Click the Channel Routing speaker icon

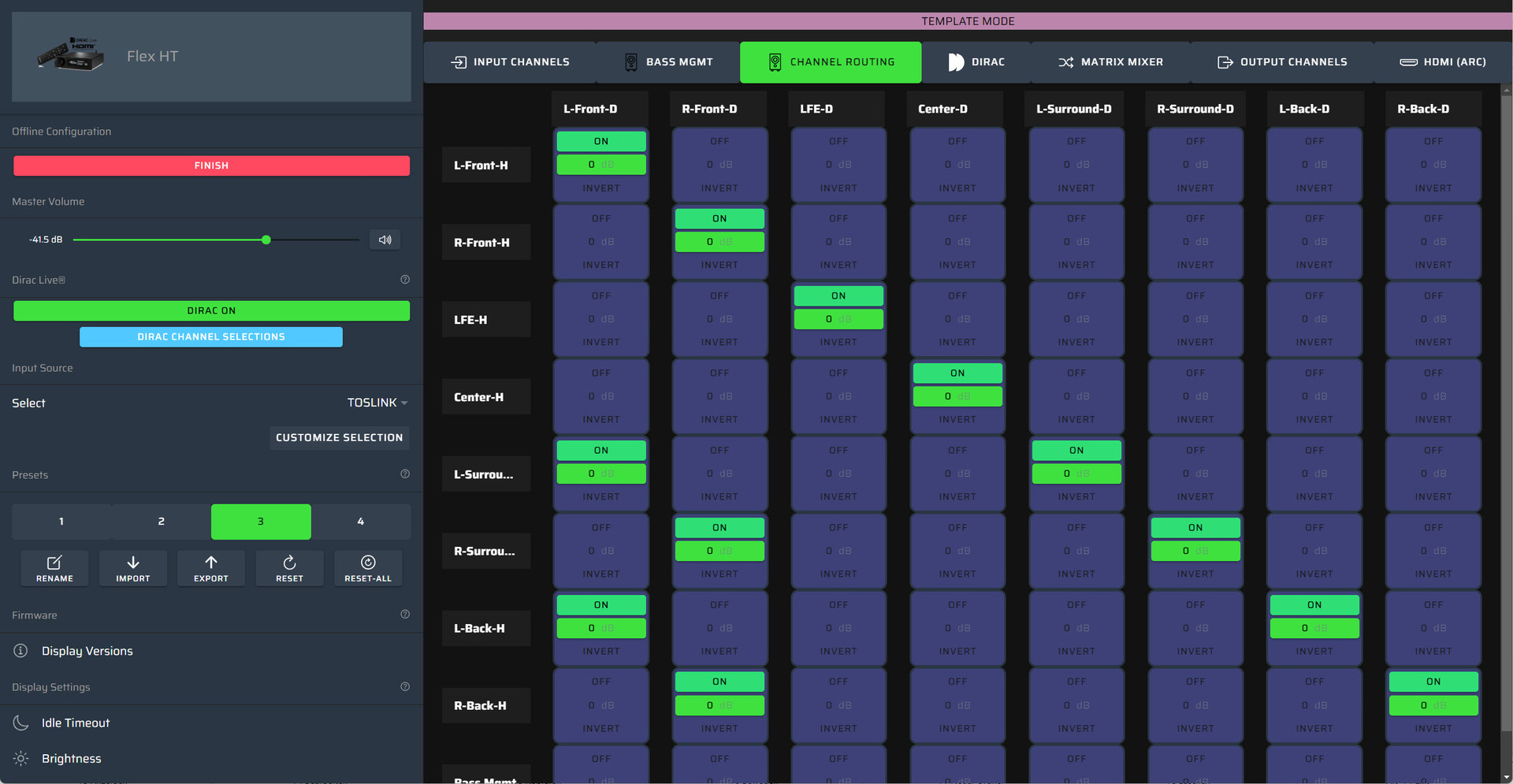point(775,62)
